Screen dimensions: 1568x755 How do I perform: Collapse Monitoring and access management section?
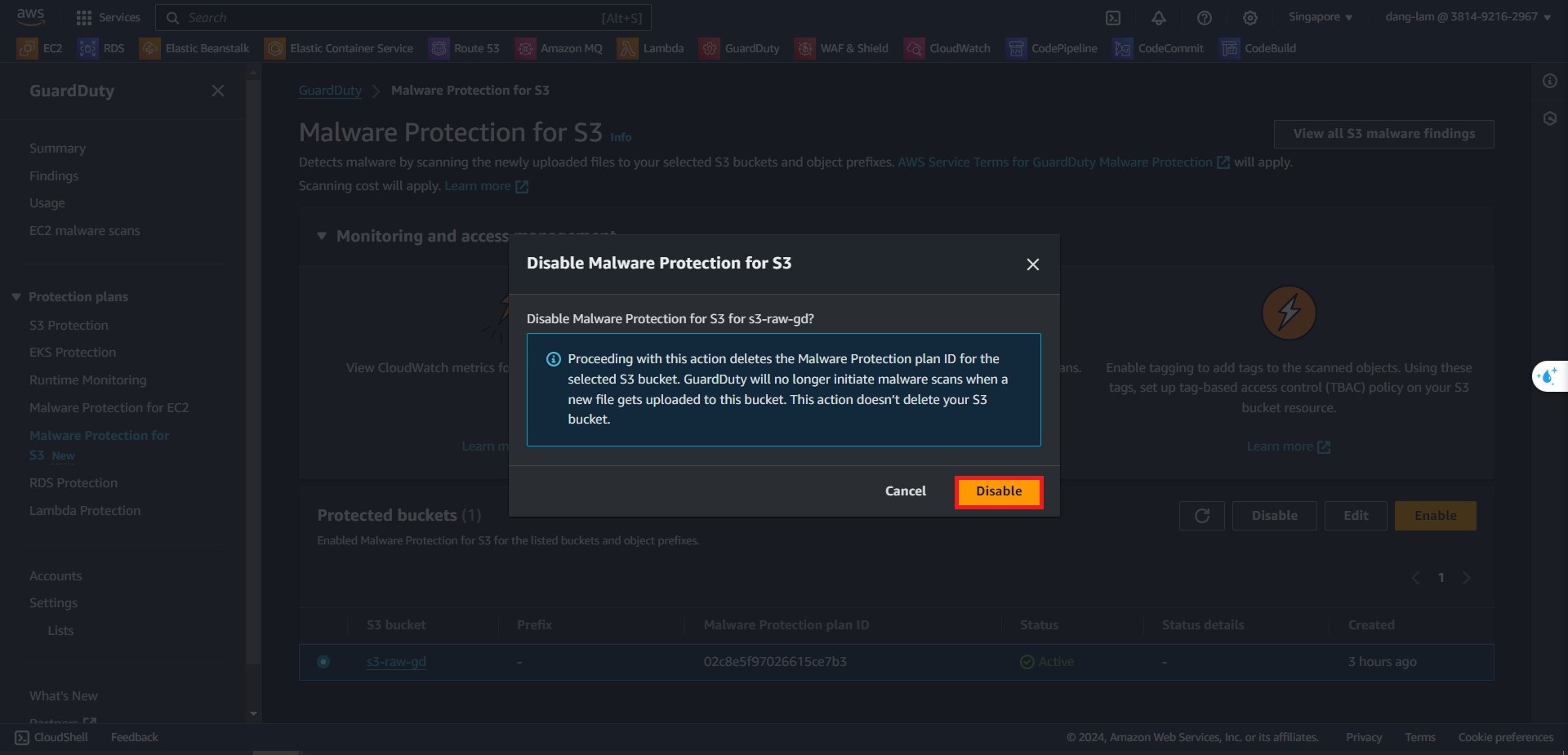coord(322,236)
